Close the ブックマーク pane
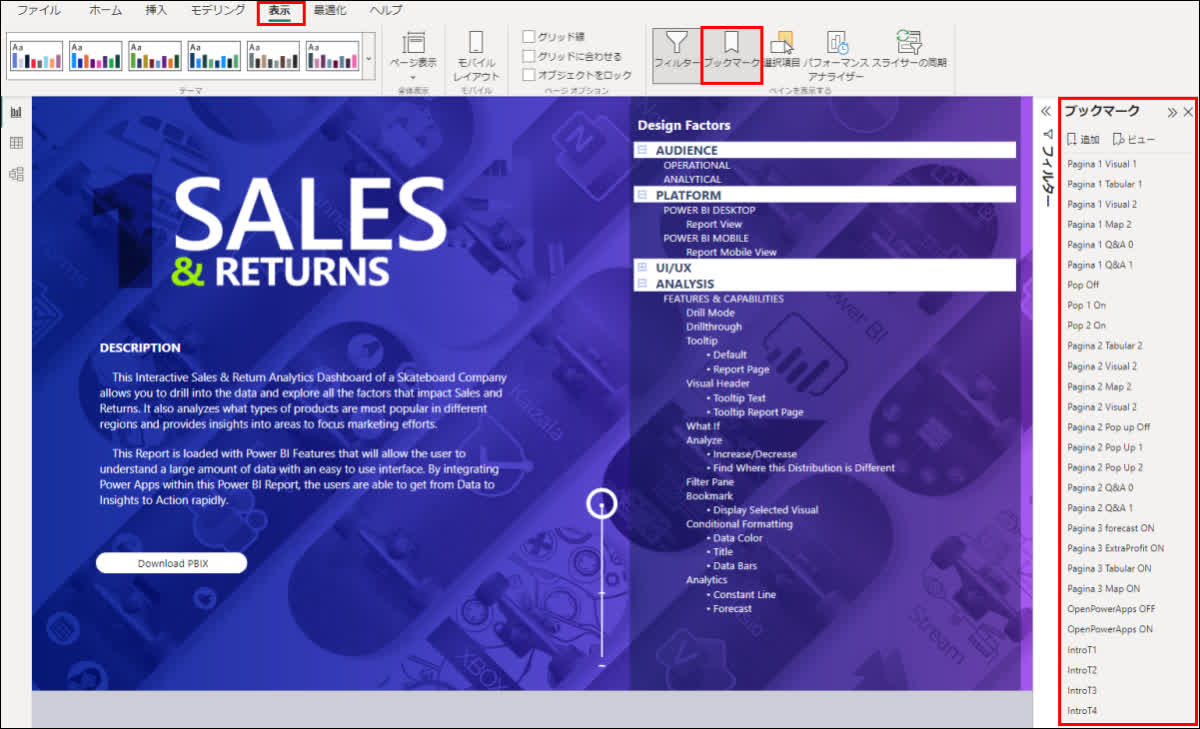The width and height of the screenshot is (1200, 729). [1188, 112]
